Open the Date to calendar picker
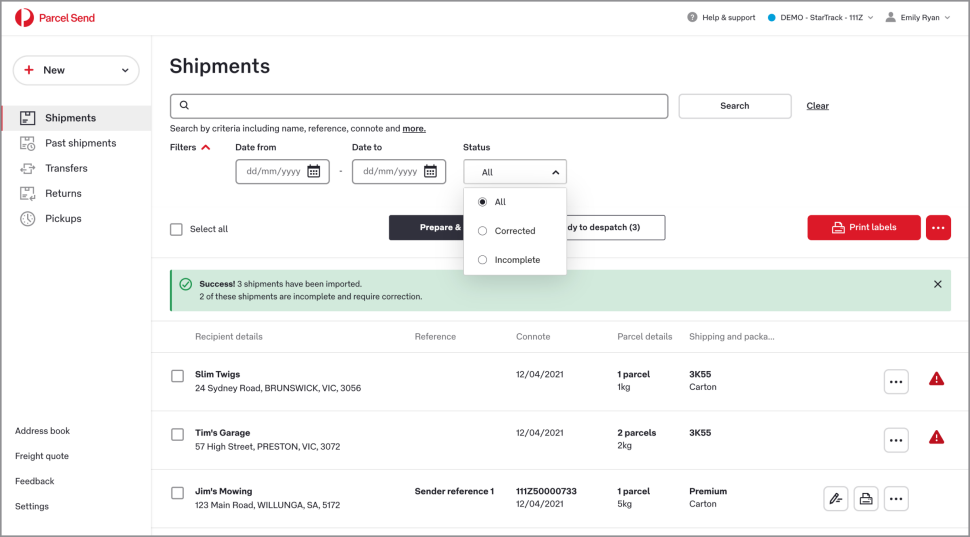The width and height of the screenshot is (970, 537). coord(430,171)
